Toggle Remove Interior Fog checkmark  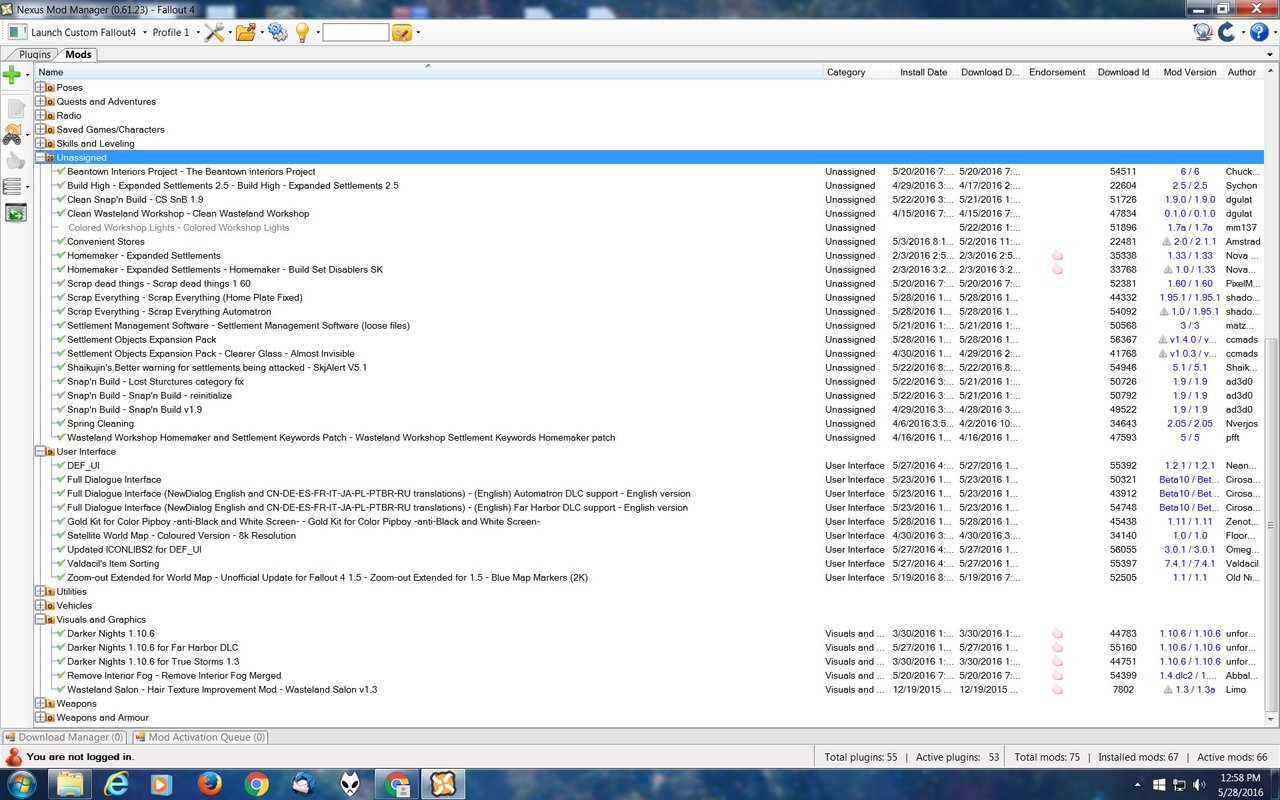pos(61,675)
